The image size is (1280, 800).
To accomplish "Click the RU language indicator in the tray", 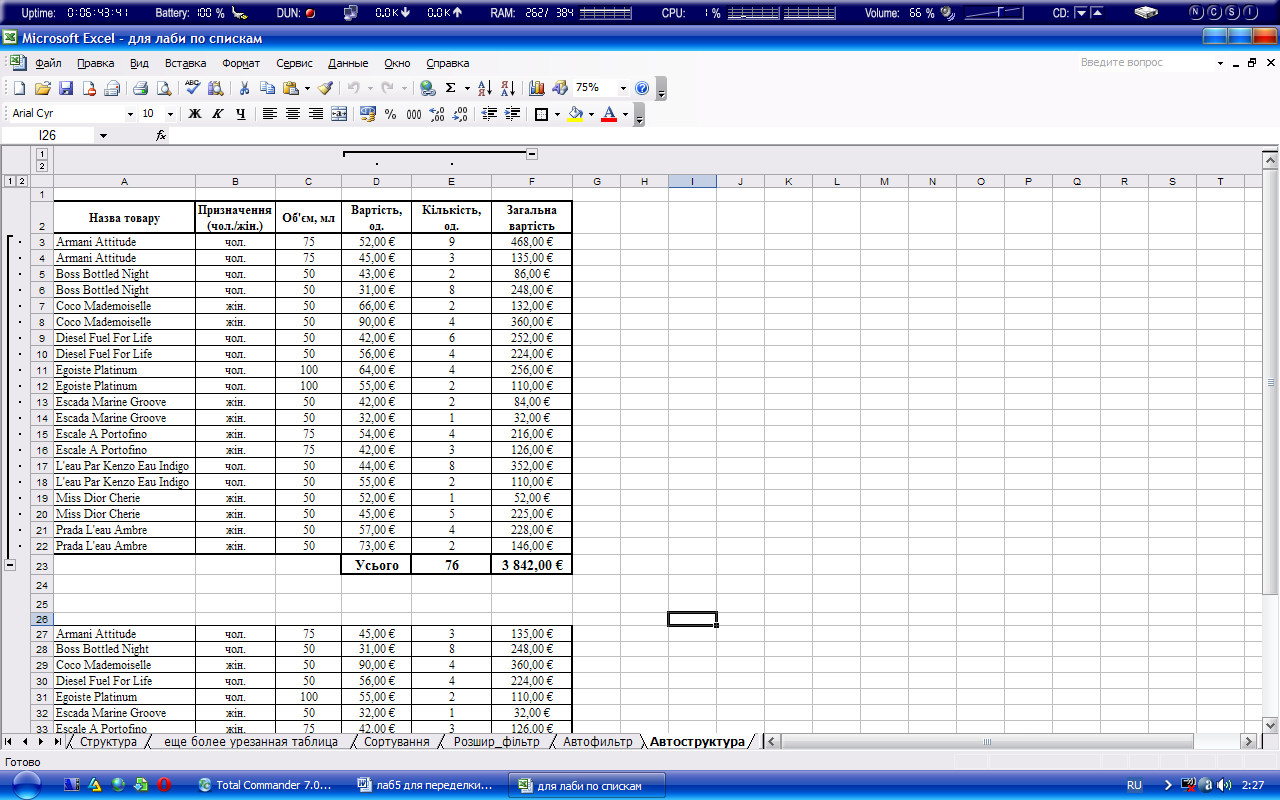I will pyautogui.click(x=1134, y=786).
